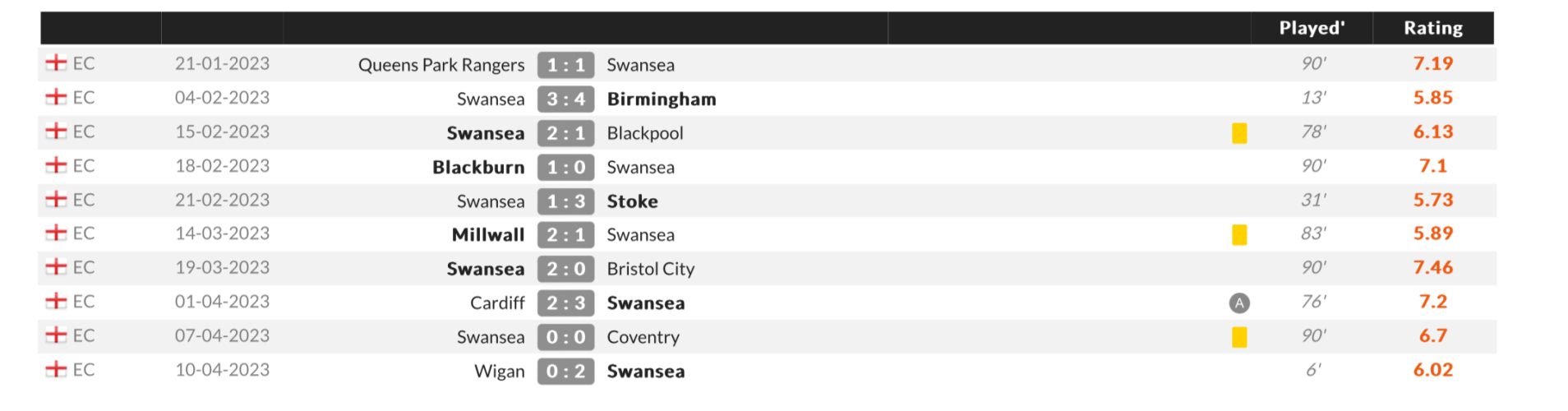Click the yellow card icon in Blackpool match row

1239,133
